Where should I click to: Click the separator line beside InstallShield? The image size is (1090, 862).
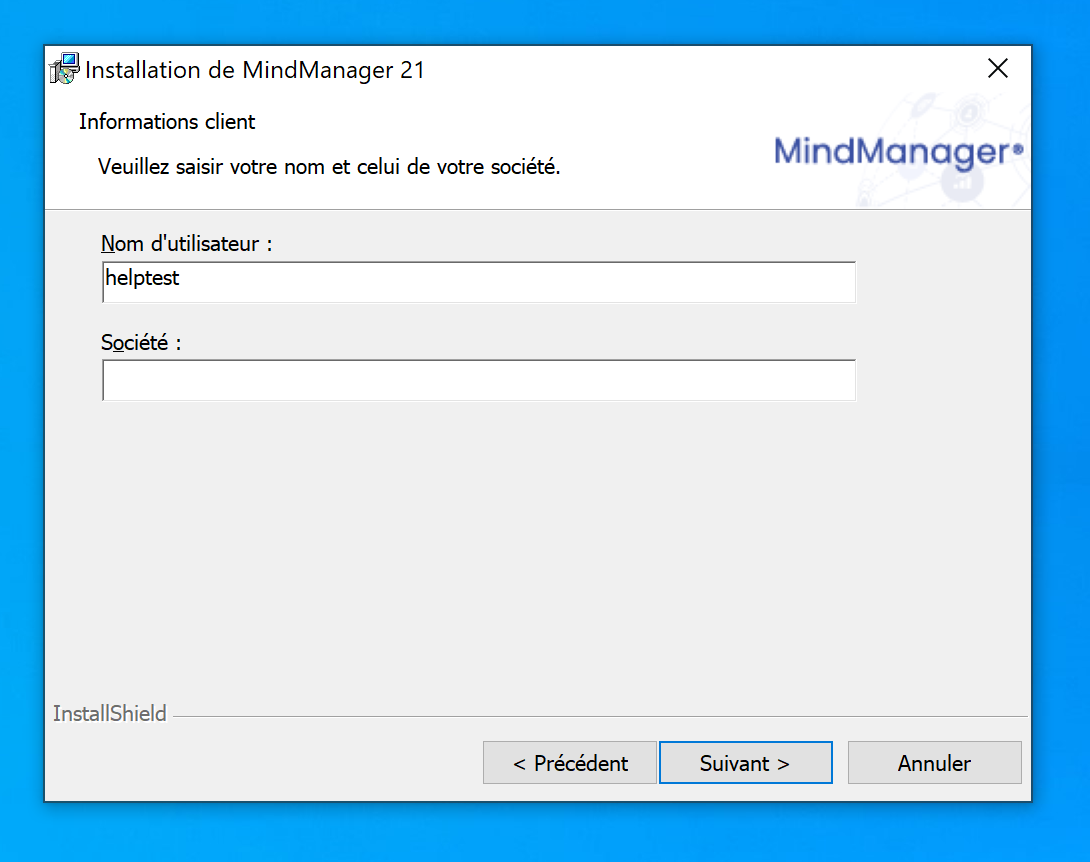coord(600,716)
